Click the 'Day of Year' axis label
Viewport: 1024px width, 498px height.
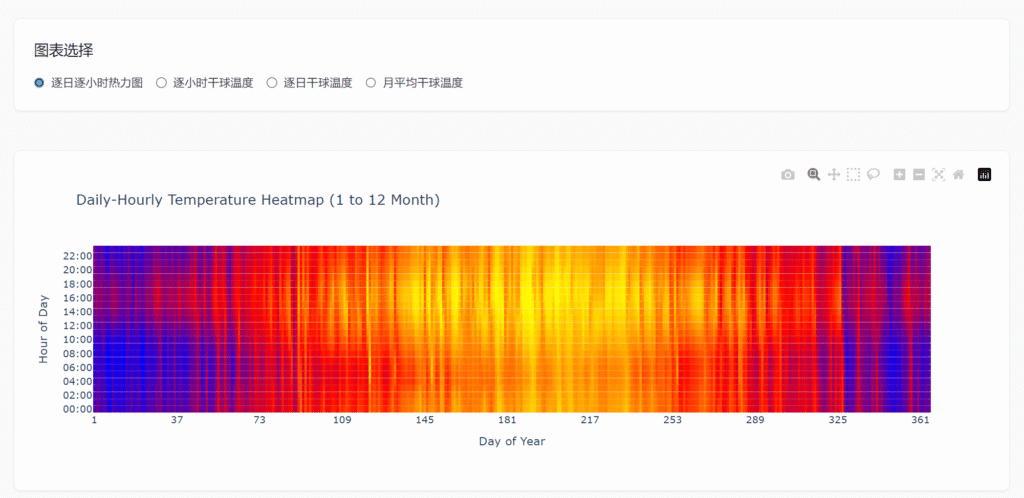(512, 441)
